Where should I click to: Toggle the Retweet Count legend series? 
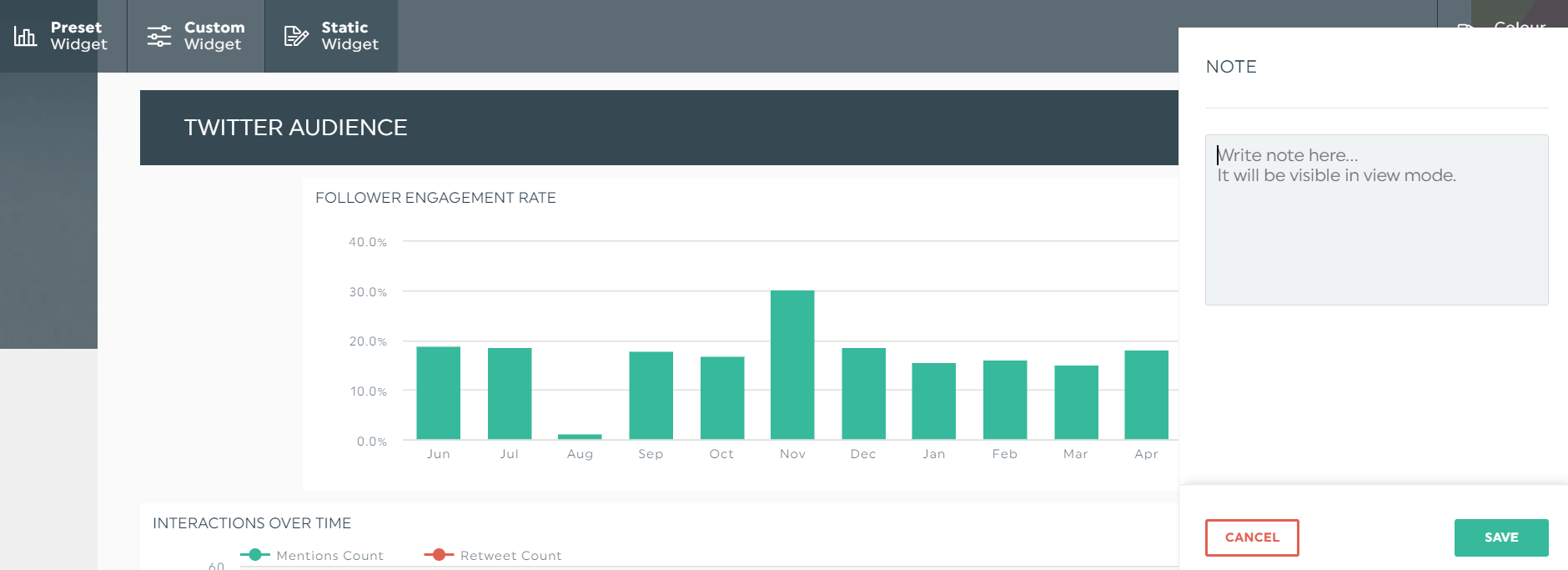click(x=493, y=555)
